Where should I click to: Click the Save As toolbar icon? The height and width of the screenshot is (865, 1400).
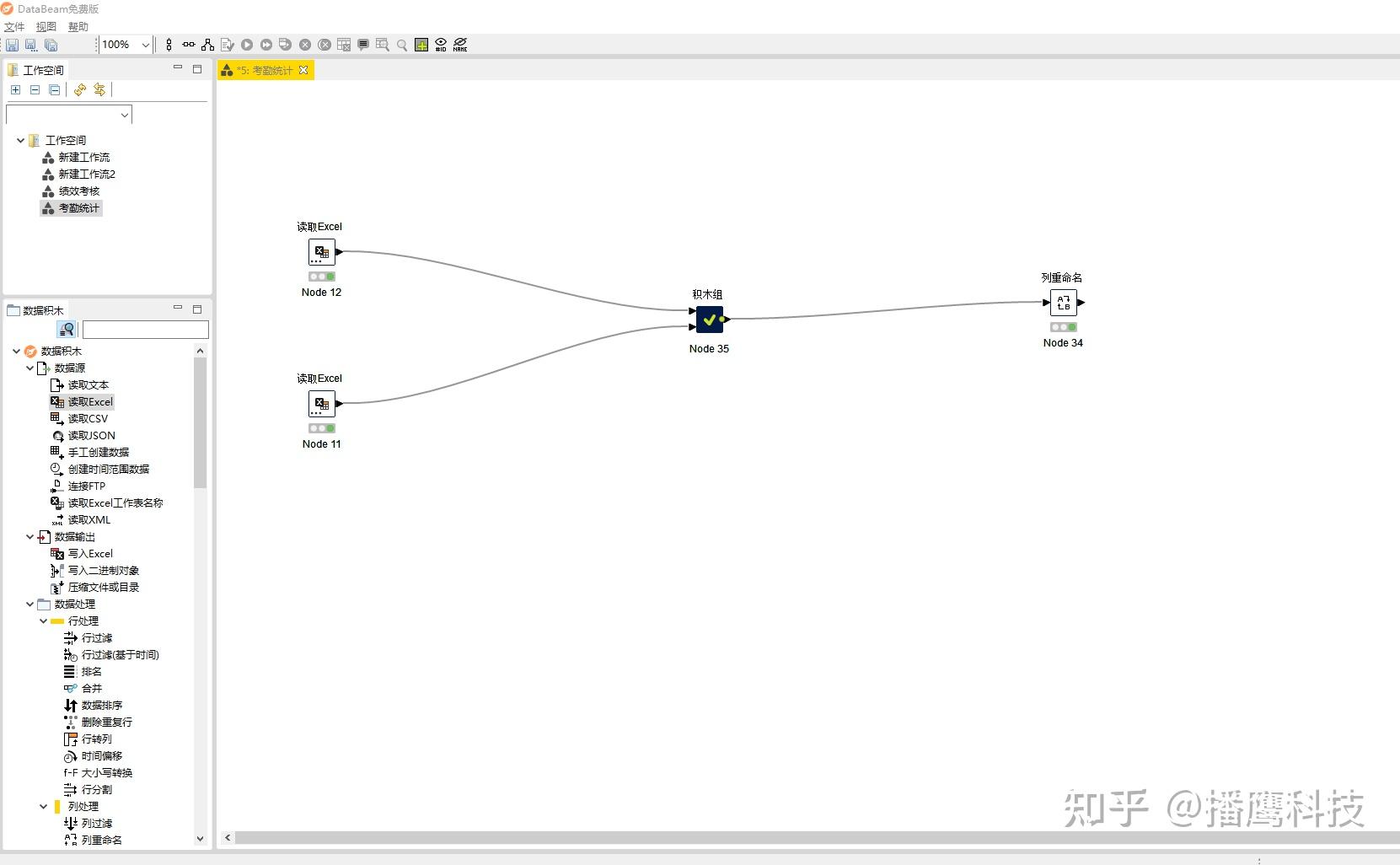pyautogui.click(x=31, y=45)
